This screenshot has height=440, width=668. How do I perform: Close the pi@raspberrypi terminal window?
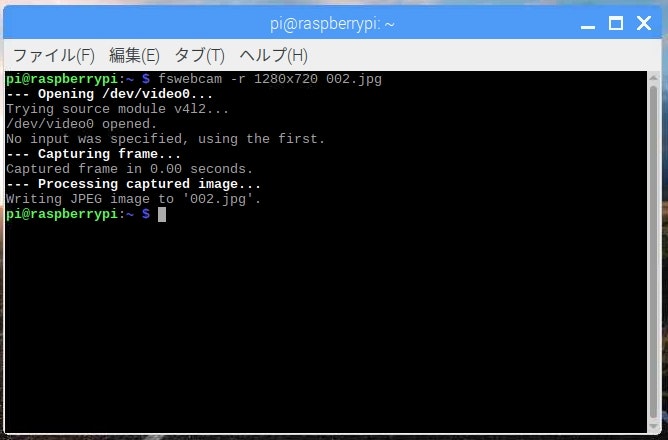point(644,23)
